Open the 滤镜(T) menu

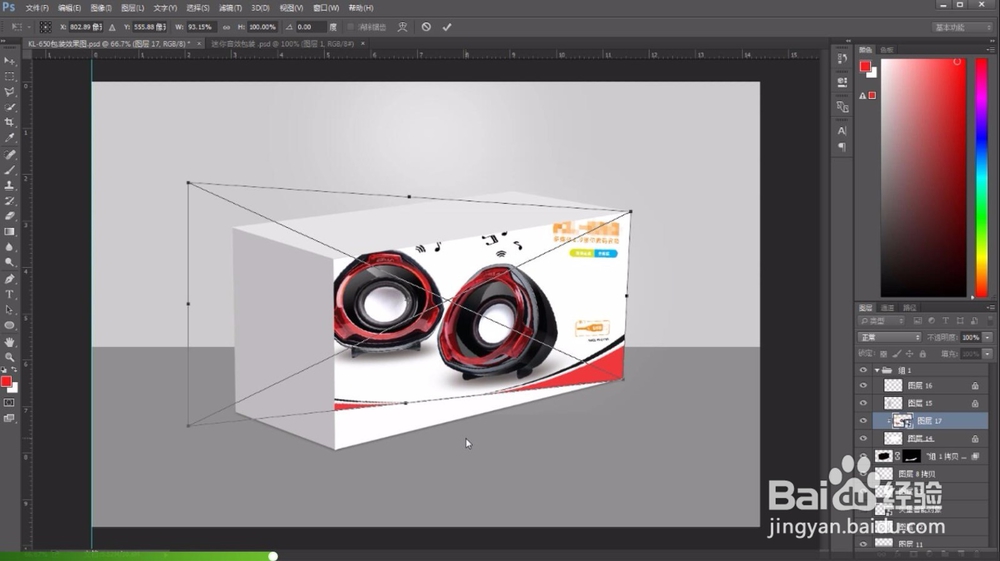click(230, 8)
